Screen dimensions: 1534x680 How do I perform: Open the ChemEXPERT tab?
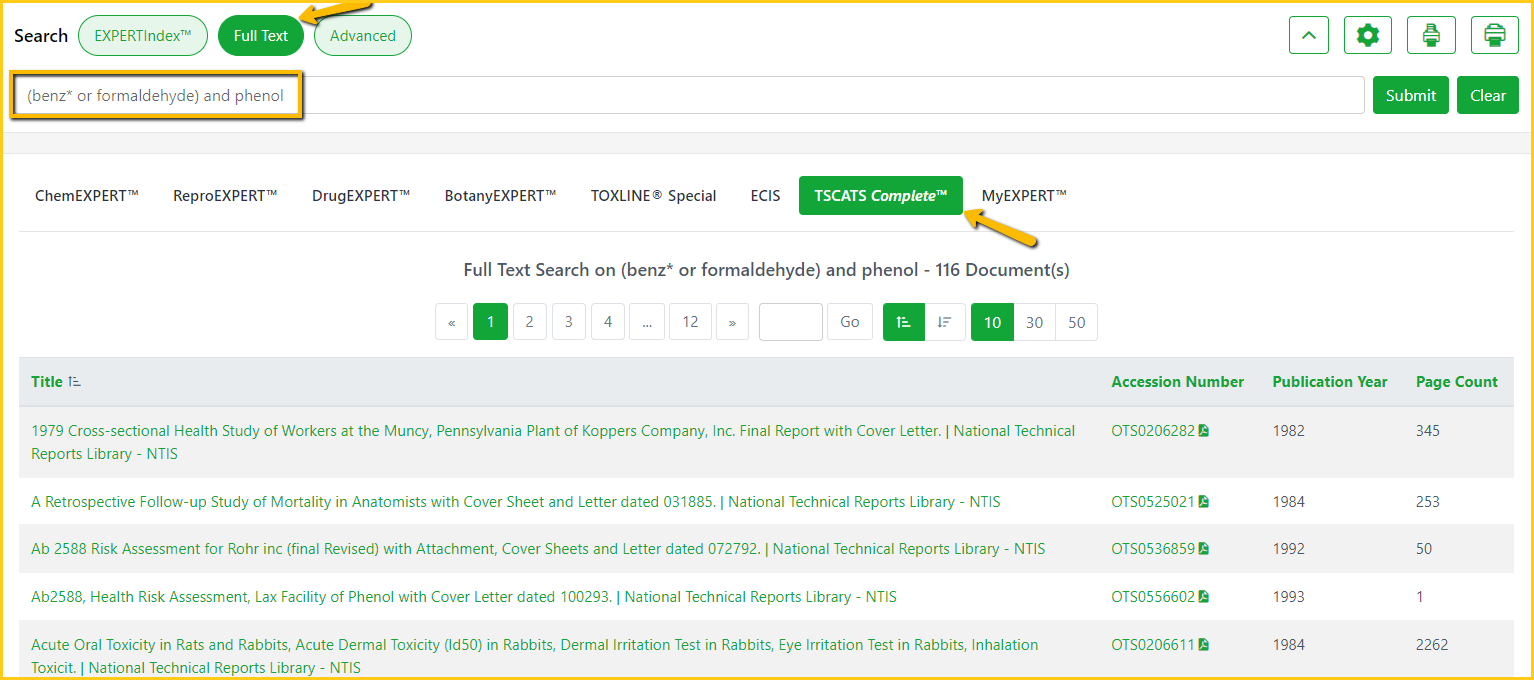(87, 196)
